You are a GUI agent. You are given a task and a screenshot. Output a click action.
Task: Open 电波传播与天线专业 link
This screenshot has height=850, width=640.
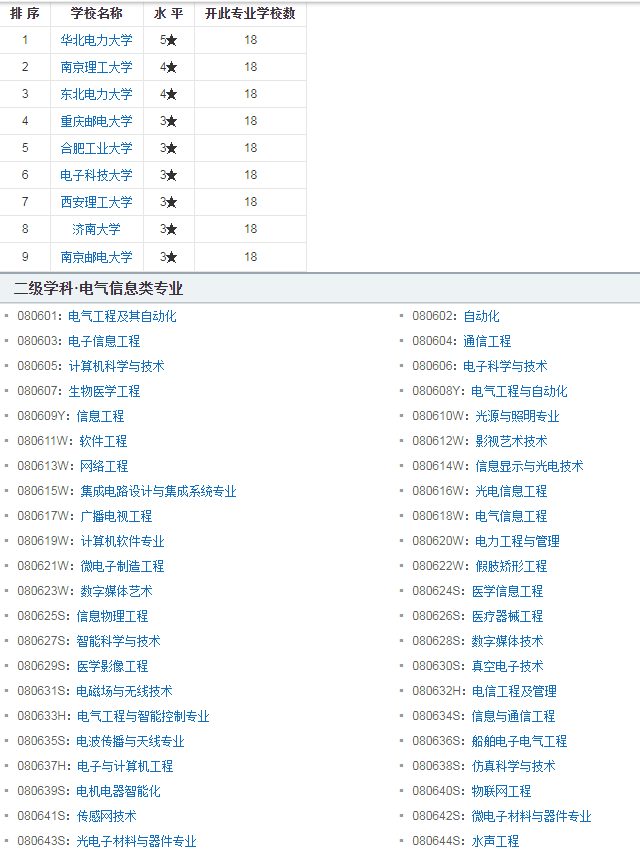tap(130, 742)
